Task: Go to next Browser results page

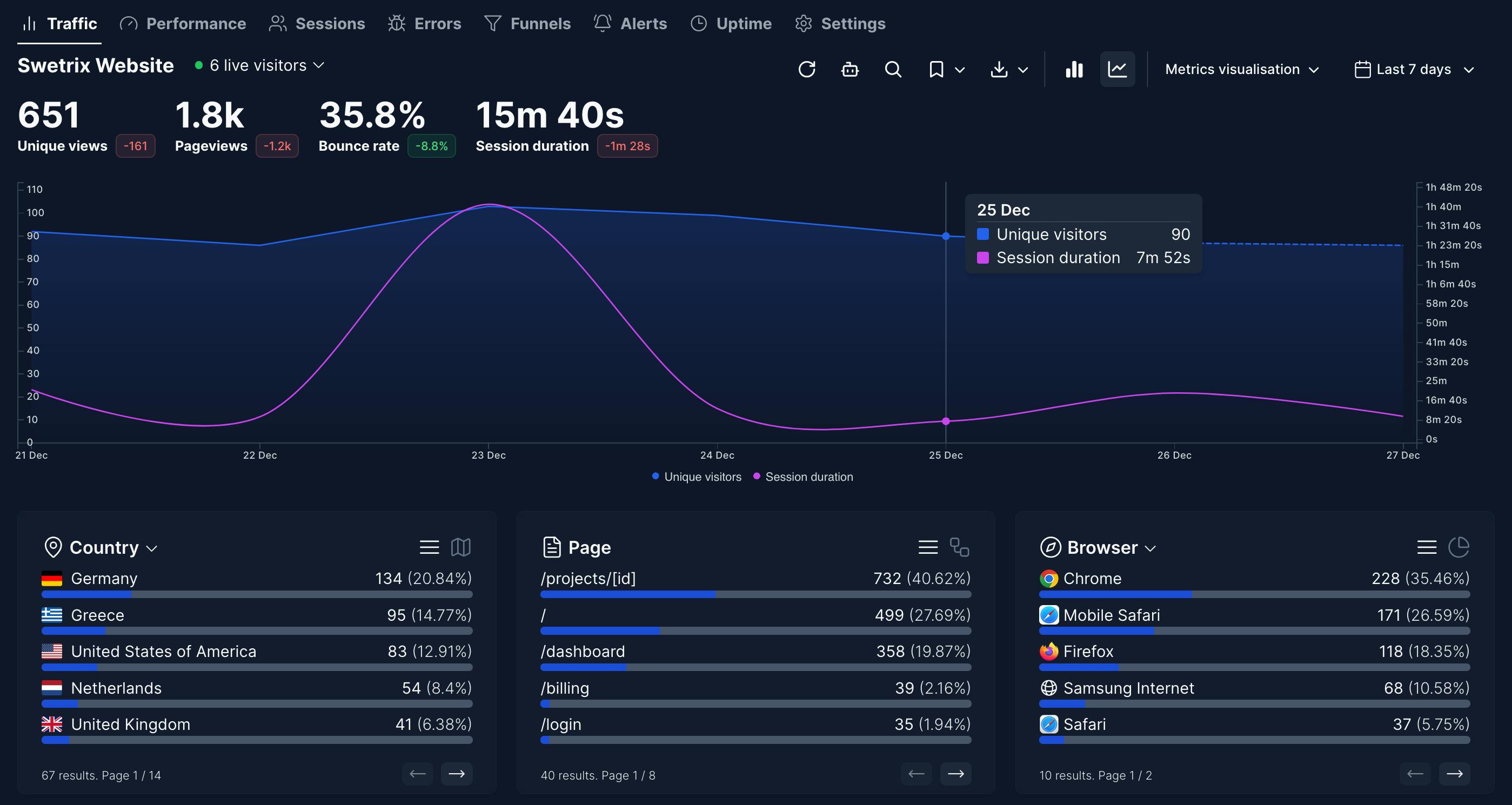Action: pos(1455,774)
